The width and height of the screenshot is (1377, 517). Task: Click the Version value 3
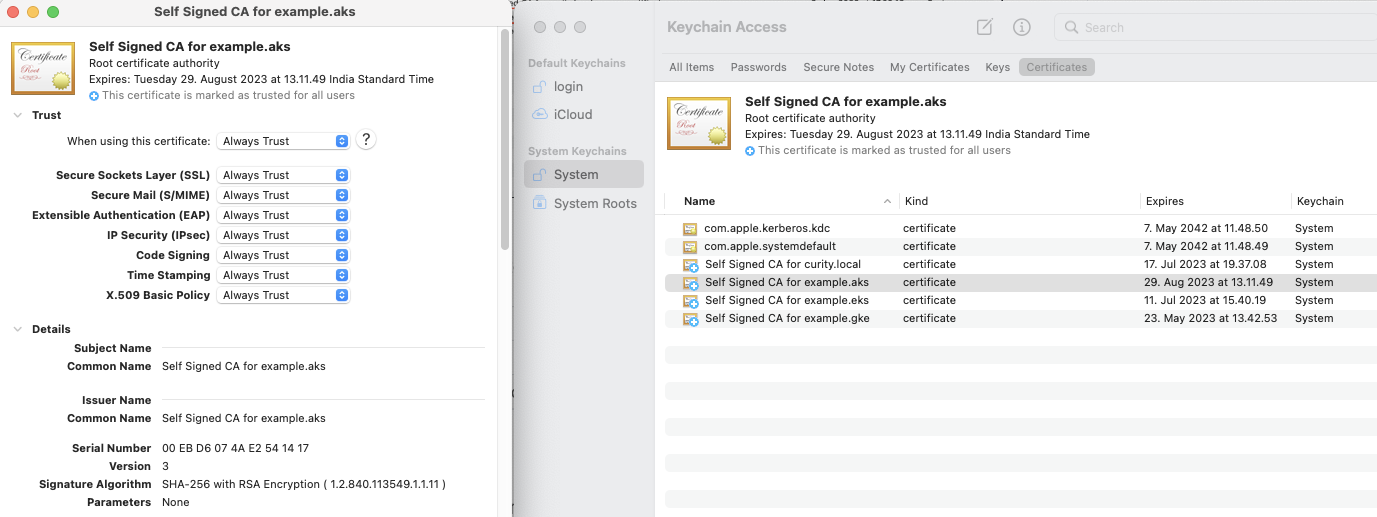pos(165,467)
